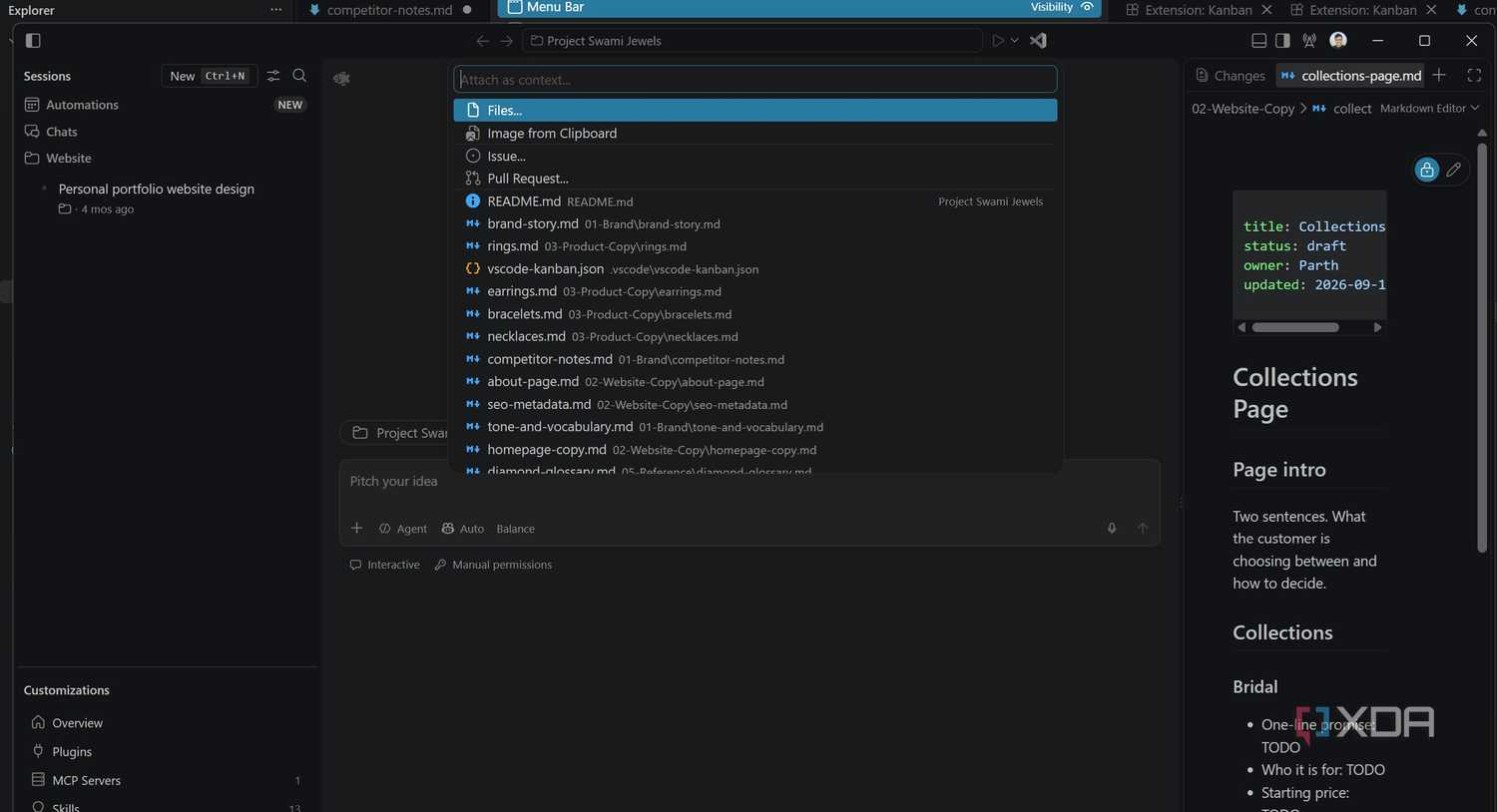
Task: Click the run play icon in title bar
Action: pyautogui.click(x=997, y=41)
